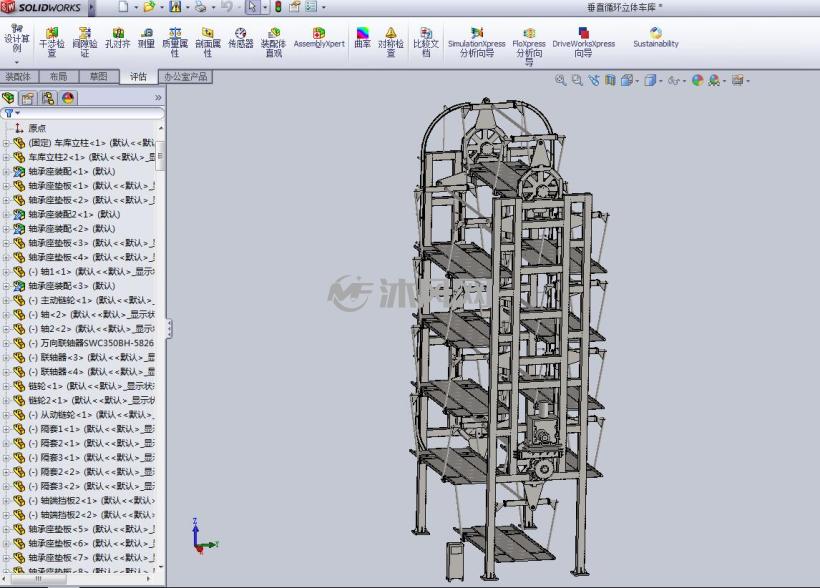This screenshot has width=820, height=588.
Task: Switch to the ConfigurationManager tab icon
Action: (48, 98)
